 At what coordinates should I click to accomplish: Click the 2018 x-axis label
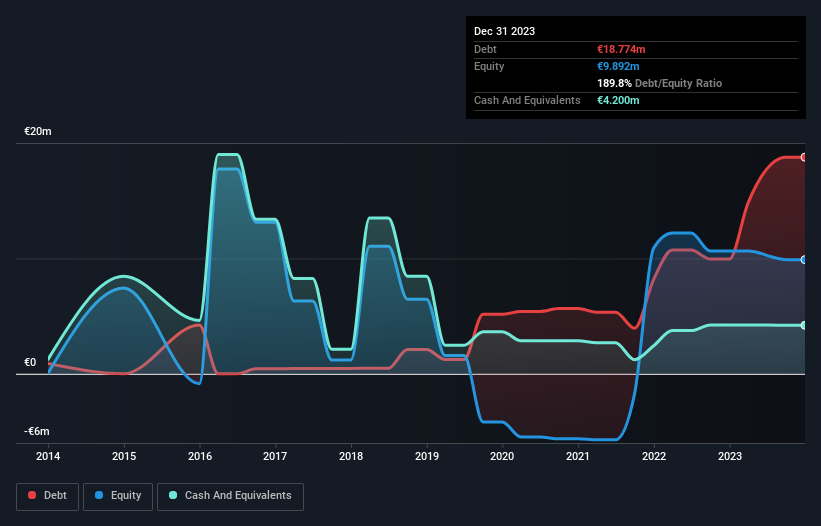point(351,456)
